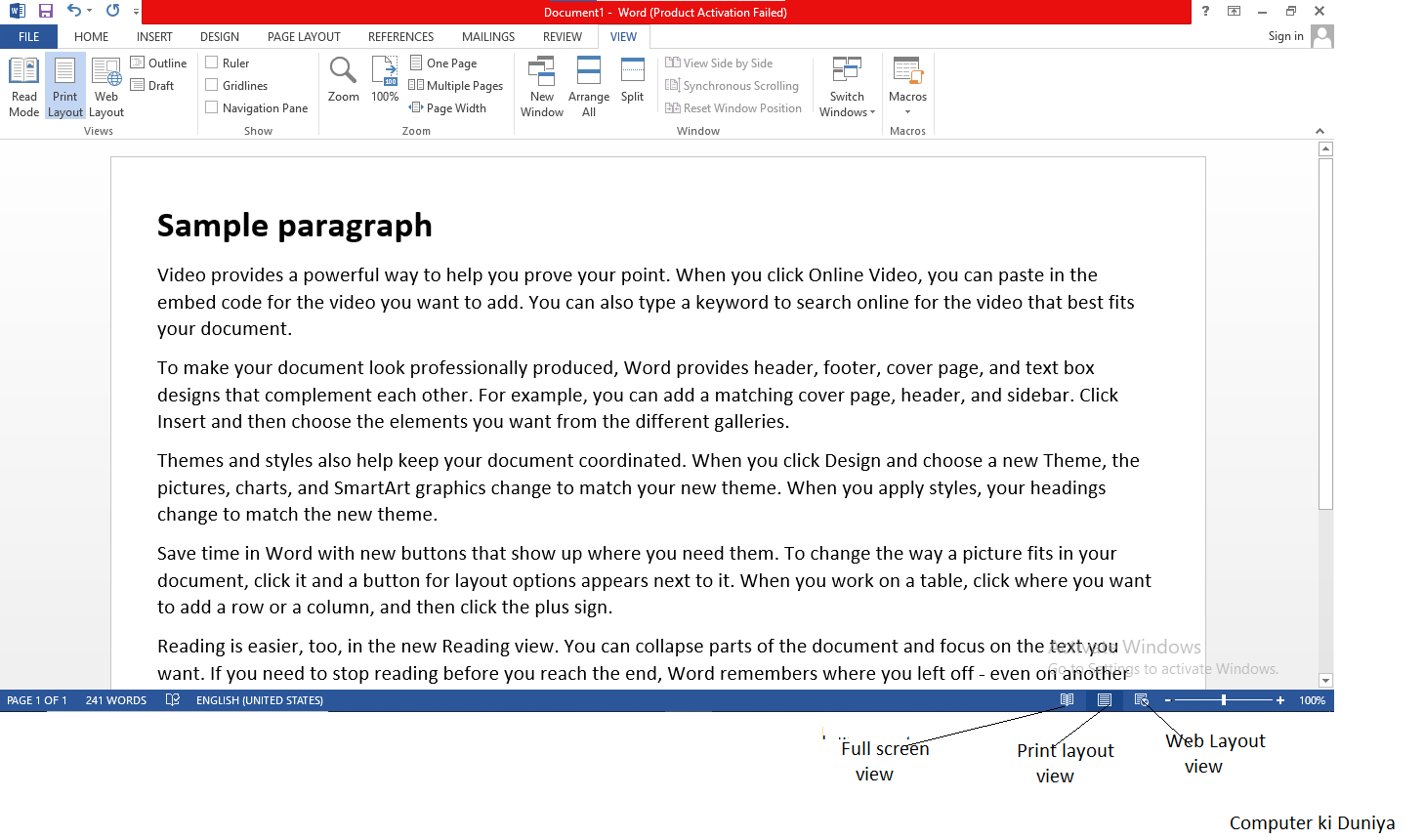Screen dimensions: 1424x840
Task: Open the PAGE LAYOUT tab
Action: click(x=304, y=36)
